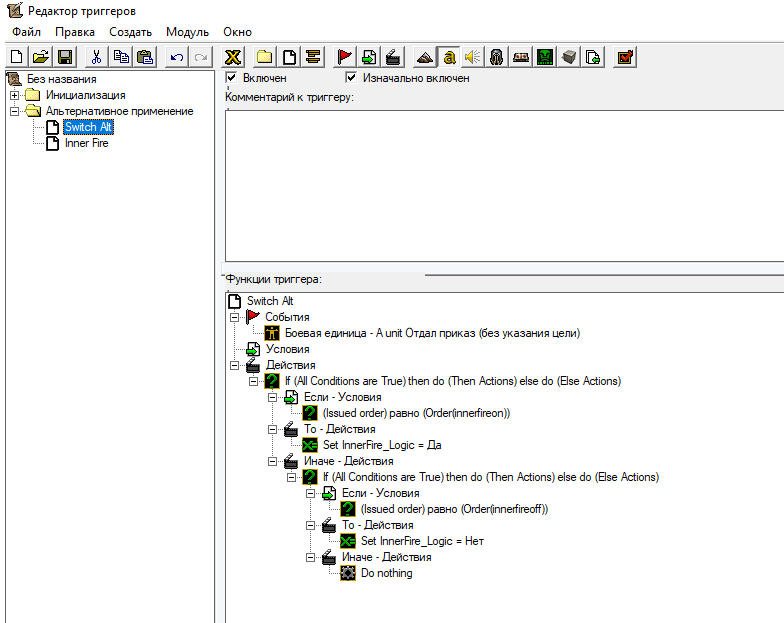Select the 'Switch Alt' trigger in tree

tap(88, 127)
